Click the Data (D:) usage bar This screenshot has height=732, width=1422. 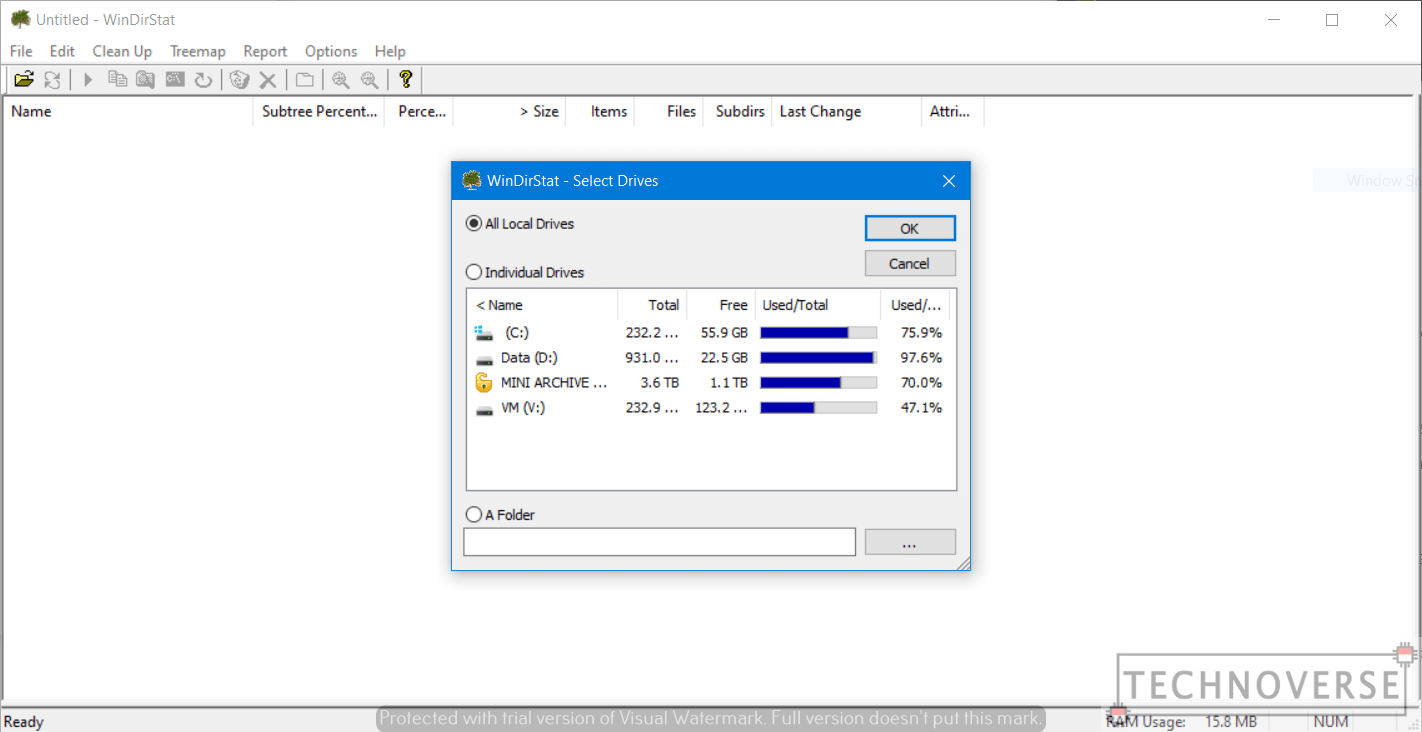[819, 358]
